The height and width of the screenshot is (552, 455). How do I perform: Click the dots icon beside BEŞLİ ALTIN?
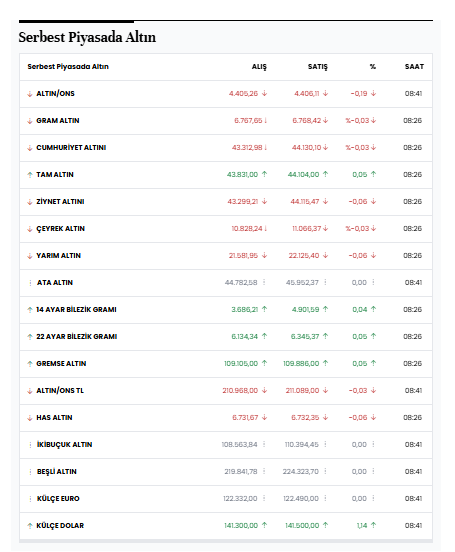point(30,472)
